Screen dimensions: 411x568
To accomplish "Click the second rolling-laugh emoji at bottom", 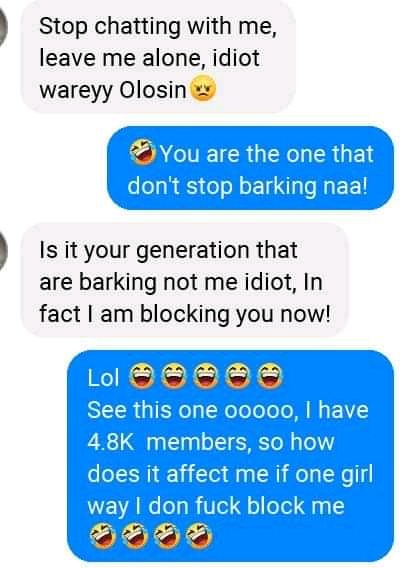I will click(x=134, y=535).
